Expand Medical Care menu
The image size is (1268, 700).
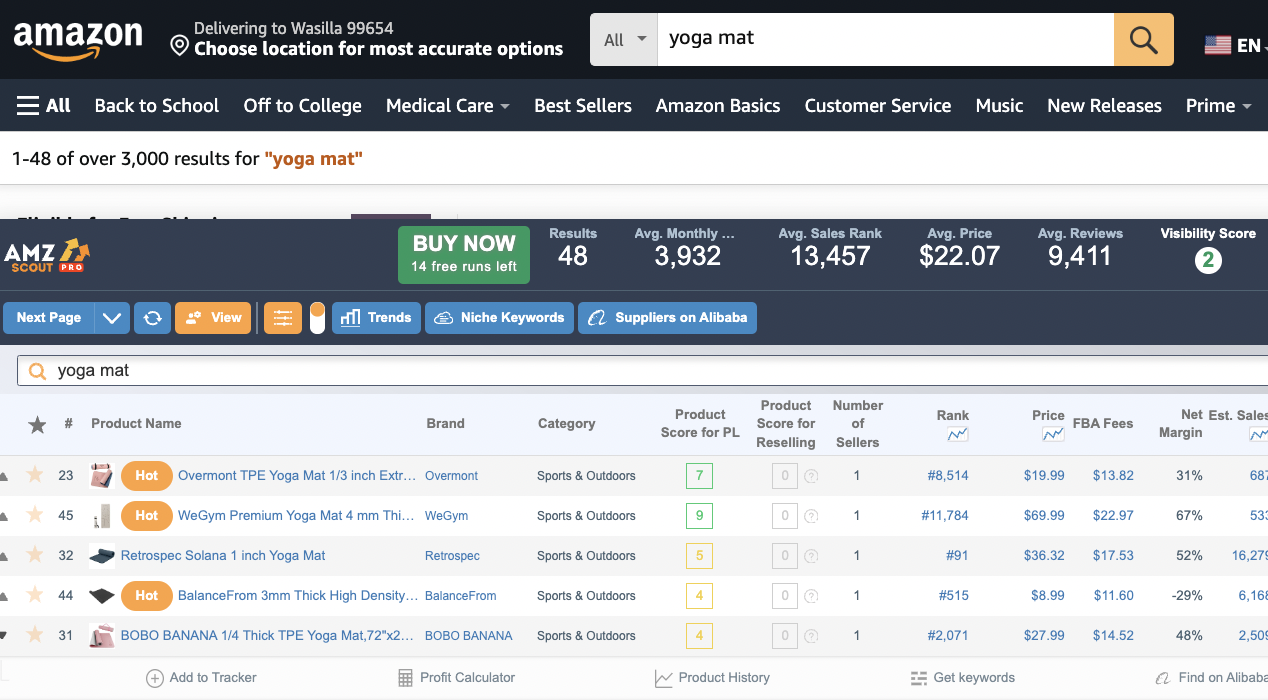(447, 105)
